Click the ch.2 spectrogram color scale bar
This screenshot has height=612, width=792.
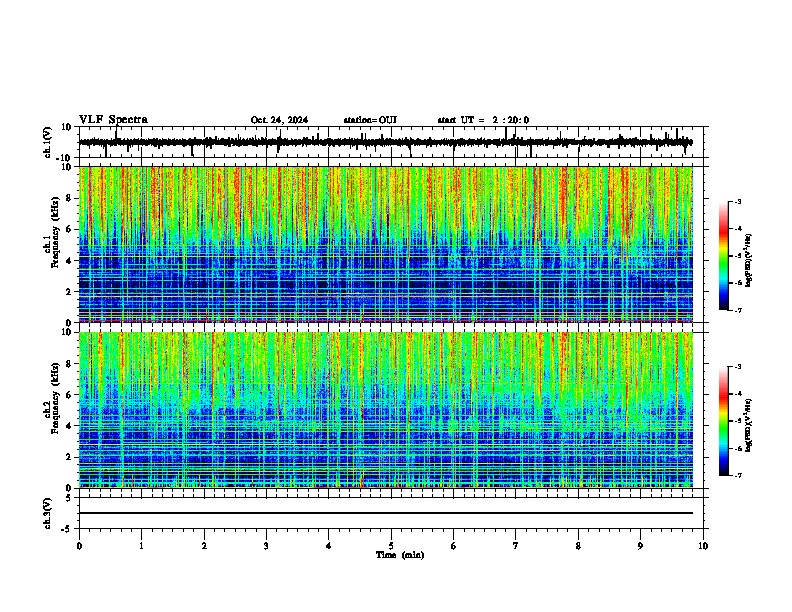[724, 421]
